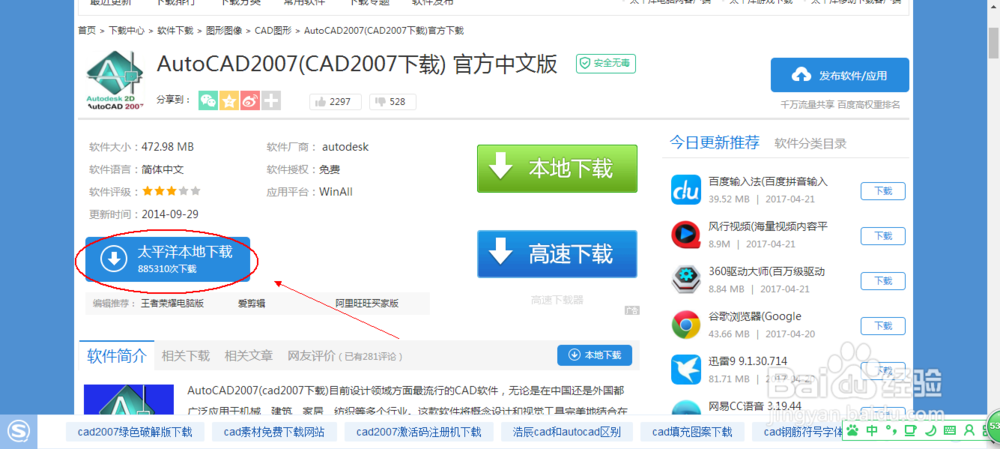
Task: Click Baidu Input Method app icon
Action: pos(686,190)
